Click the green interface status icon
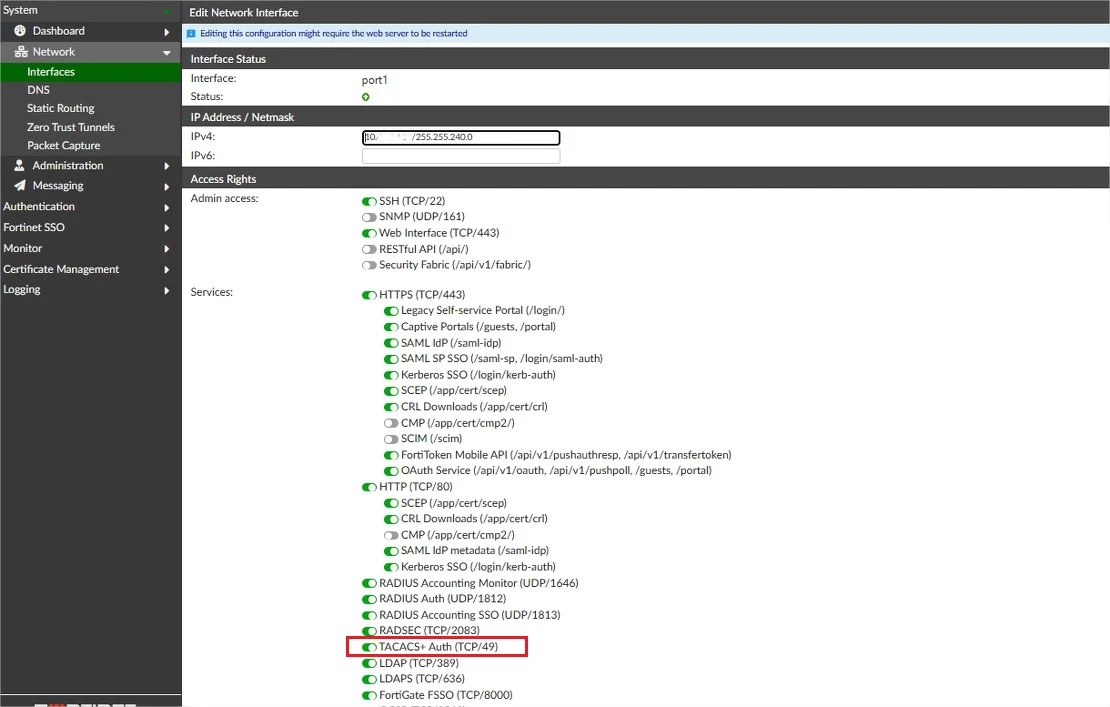The width and height of the screenshot is (1110, 707). click(x=366, y=97)
